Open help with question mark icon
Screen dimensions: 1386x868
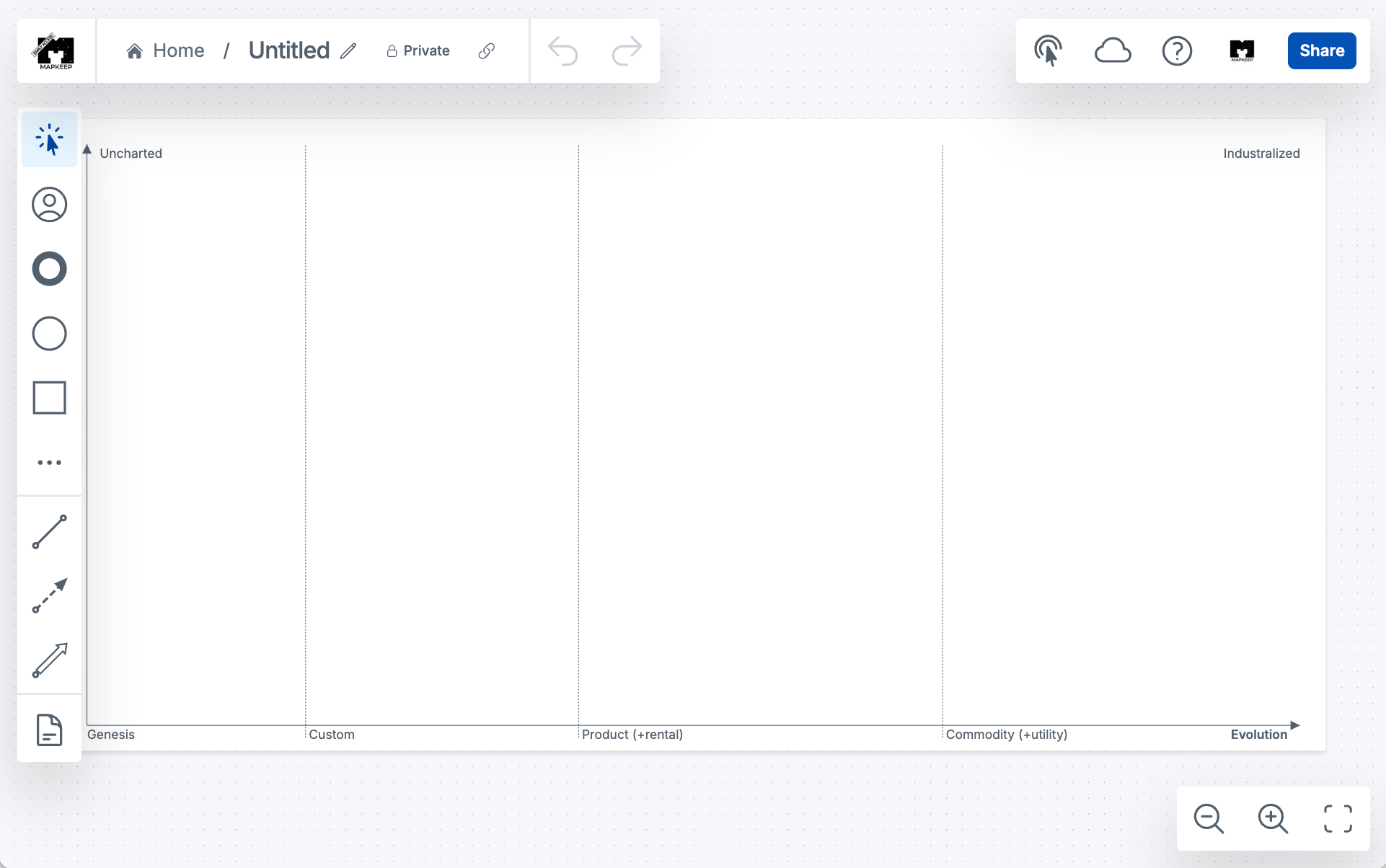[x=1177, y=50]
